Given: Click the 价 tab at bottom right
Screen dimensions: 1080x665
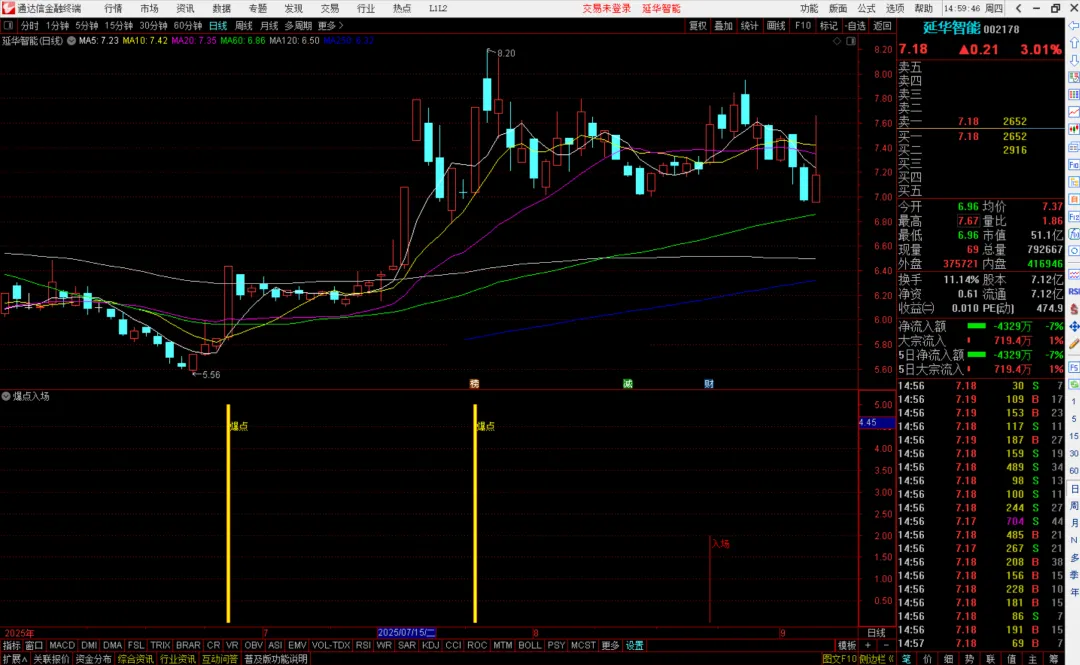Looking at the screenshot, I should tap(928, 659).
